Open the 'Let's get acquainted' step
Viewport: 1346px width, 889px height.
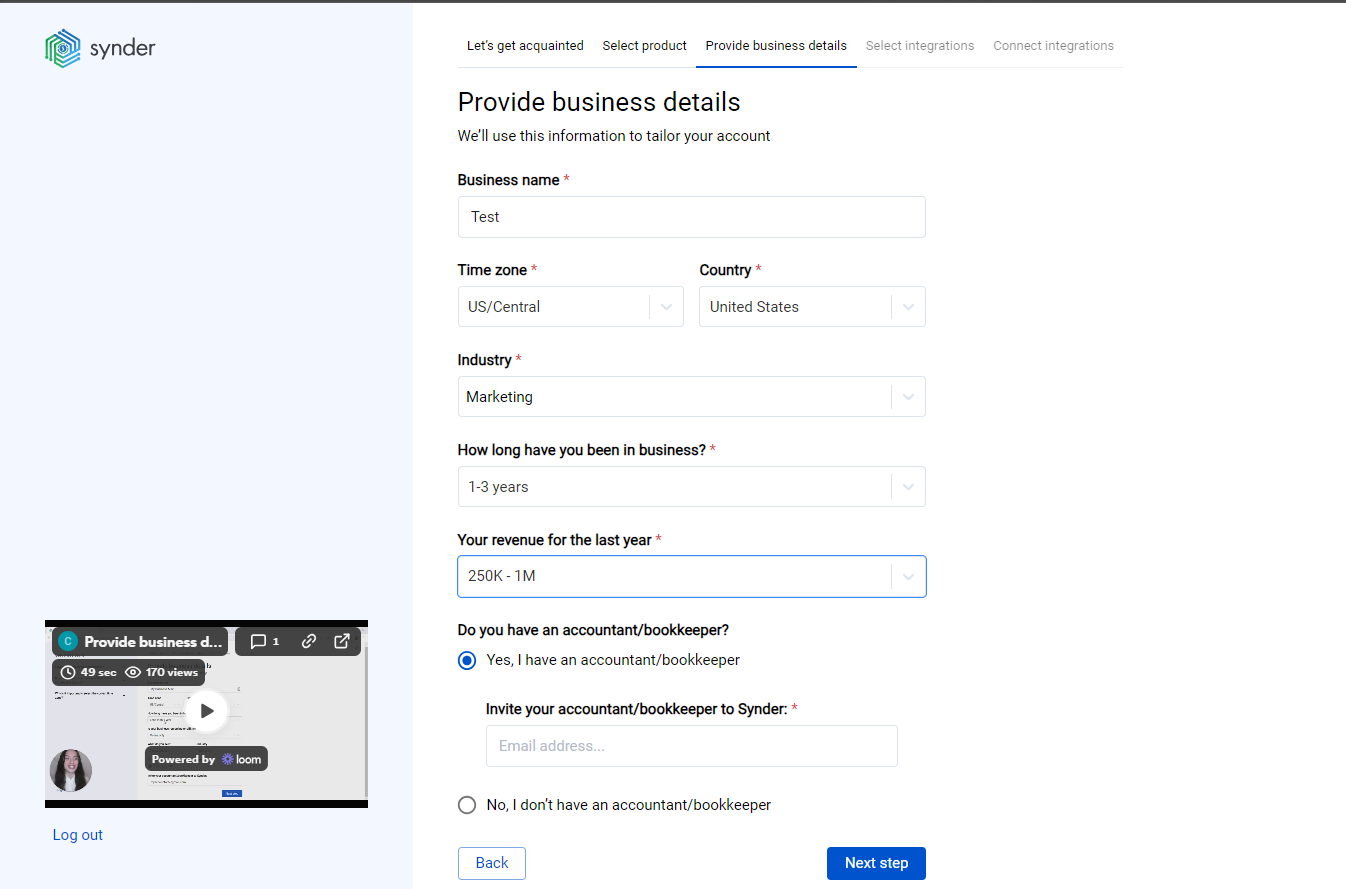[525, 45]
